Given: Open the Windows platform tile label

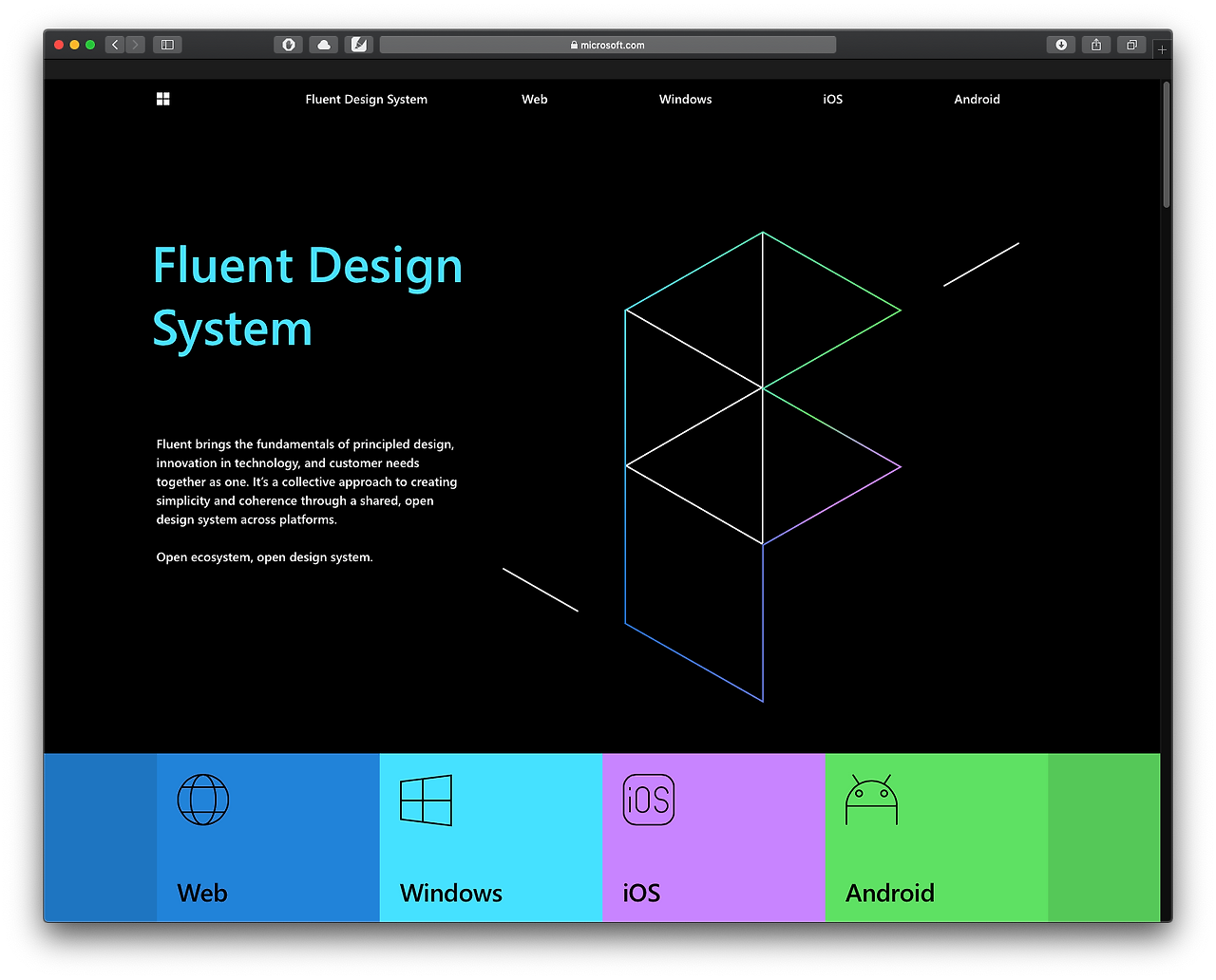Looking at the screenshot, I should click(x=451, y=893).
